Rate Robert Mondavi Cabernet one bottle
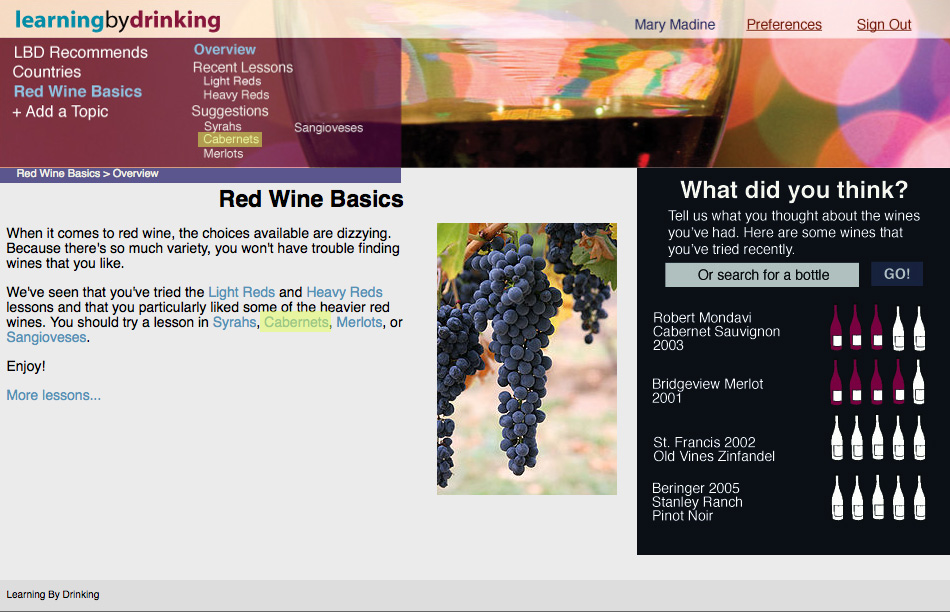This screenshot has height=612, width=950. [836, 328]
